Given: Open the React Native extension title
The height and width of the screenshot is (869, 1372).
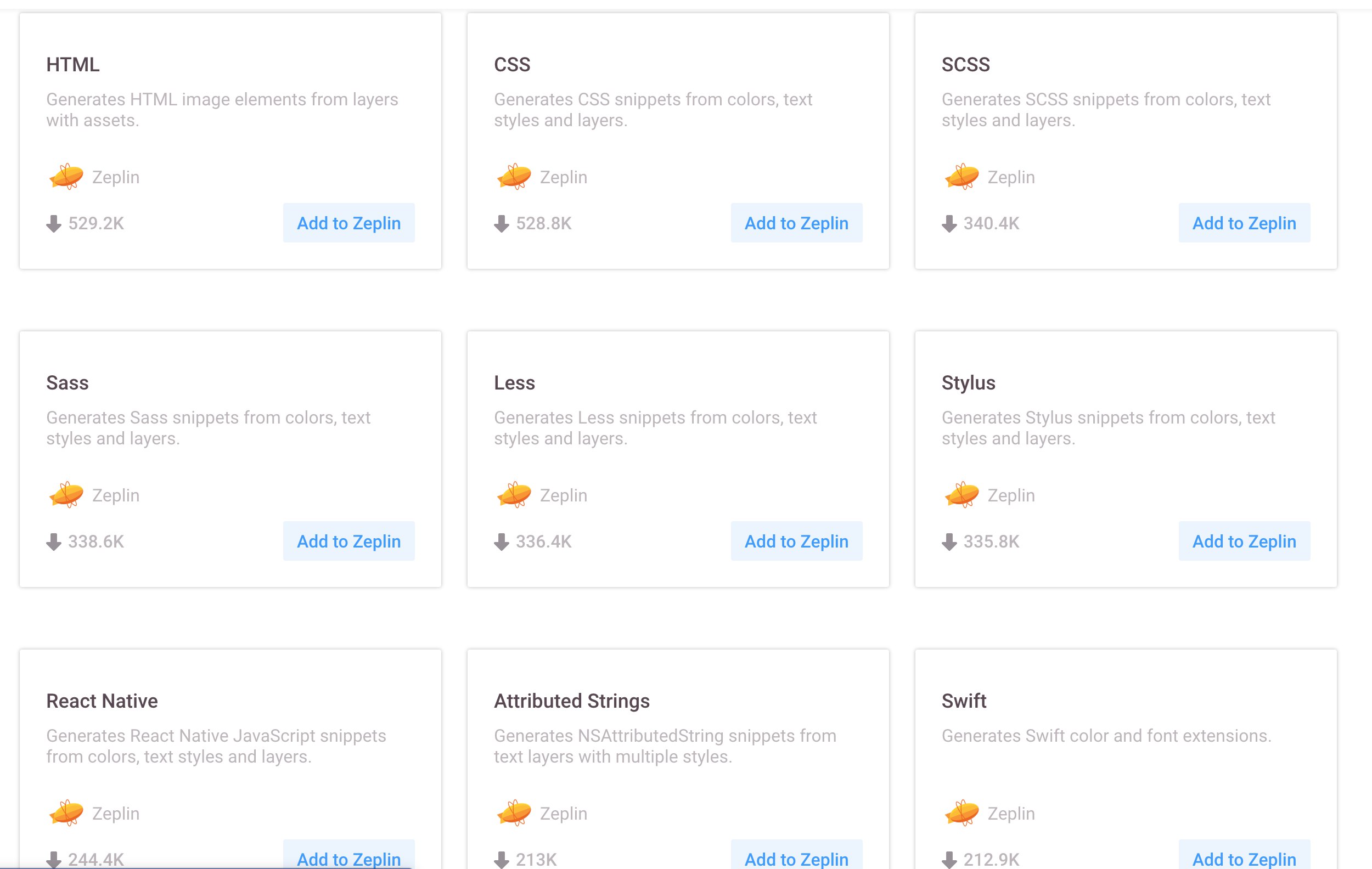Looking at the screenshot, I should coord(102,701).
